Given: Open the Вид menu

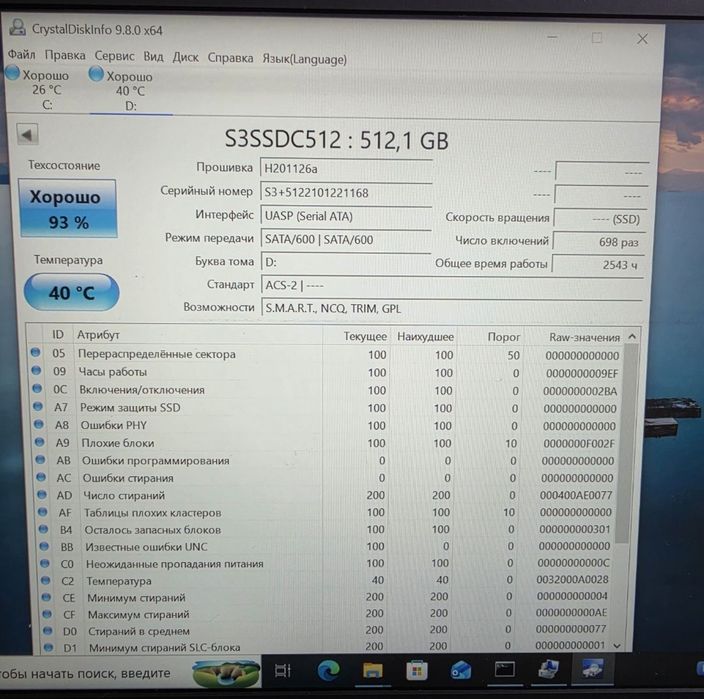Looking at the screenshot, I should point(153,57).
